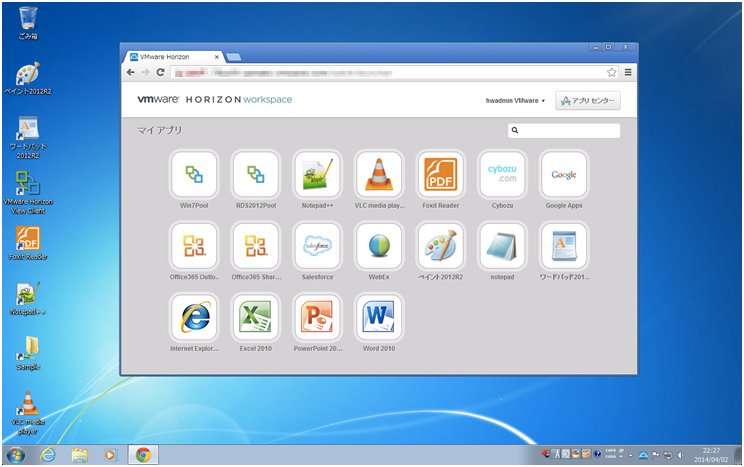Launch VLC media player from My Apps
This screenshot has height=467, width=744.
pos(379,175)
